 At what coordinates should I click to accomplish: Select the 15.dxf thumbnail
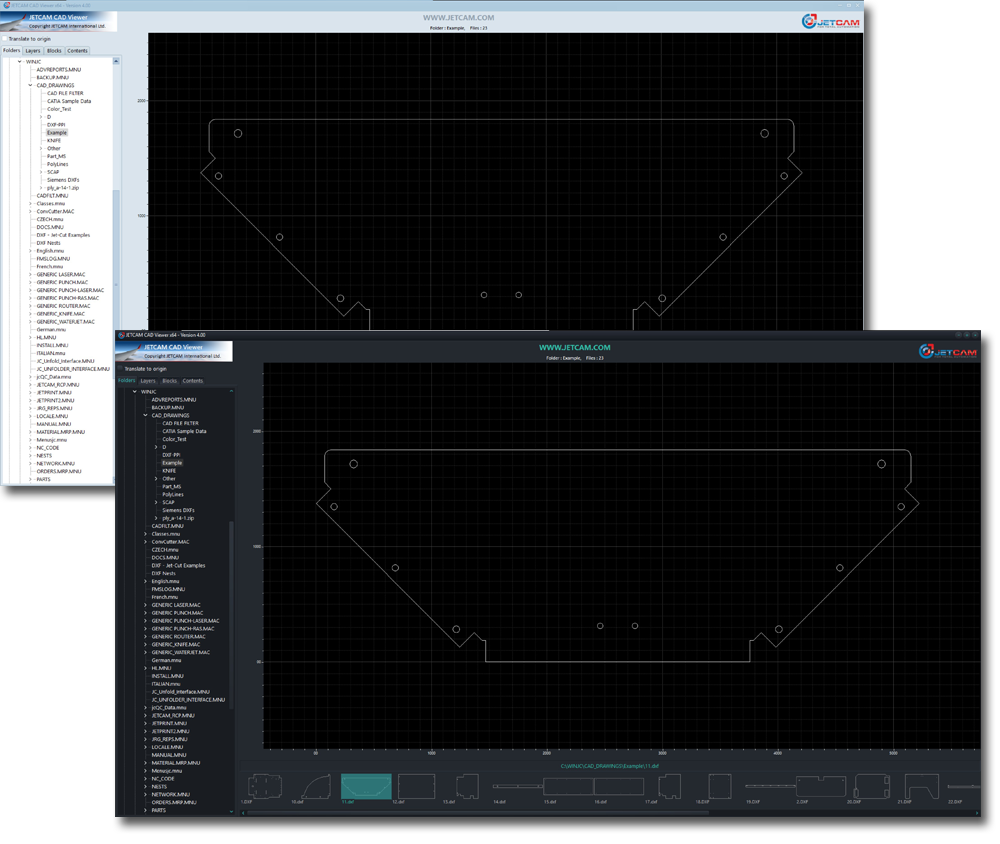coord(568,787)
